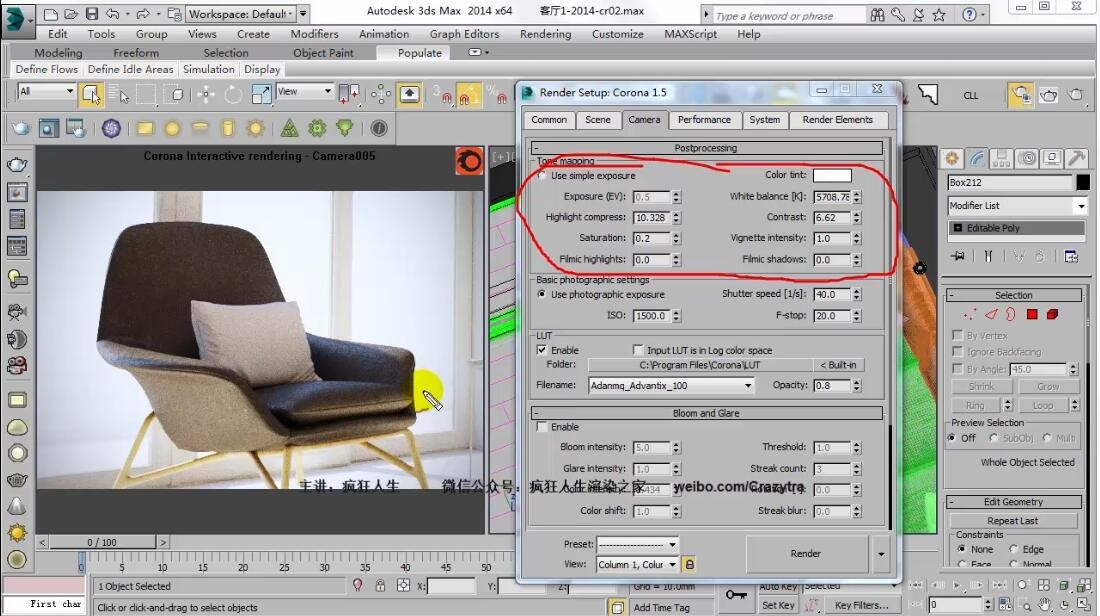Open the Preset dropdown in Render Setup
Image resolution: width=1100 pixels, height=616 pixels.
pos(638,544)
